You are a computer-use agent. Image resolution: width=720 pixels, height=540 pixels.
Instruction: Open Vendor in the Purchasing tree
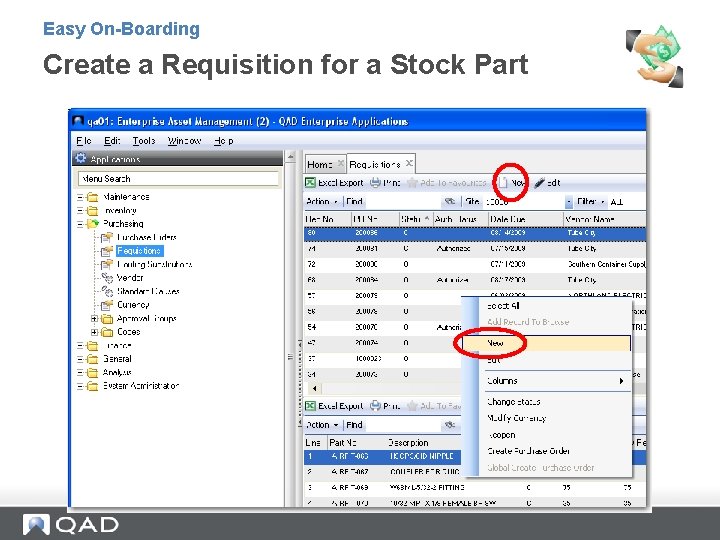coord(130,278)
